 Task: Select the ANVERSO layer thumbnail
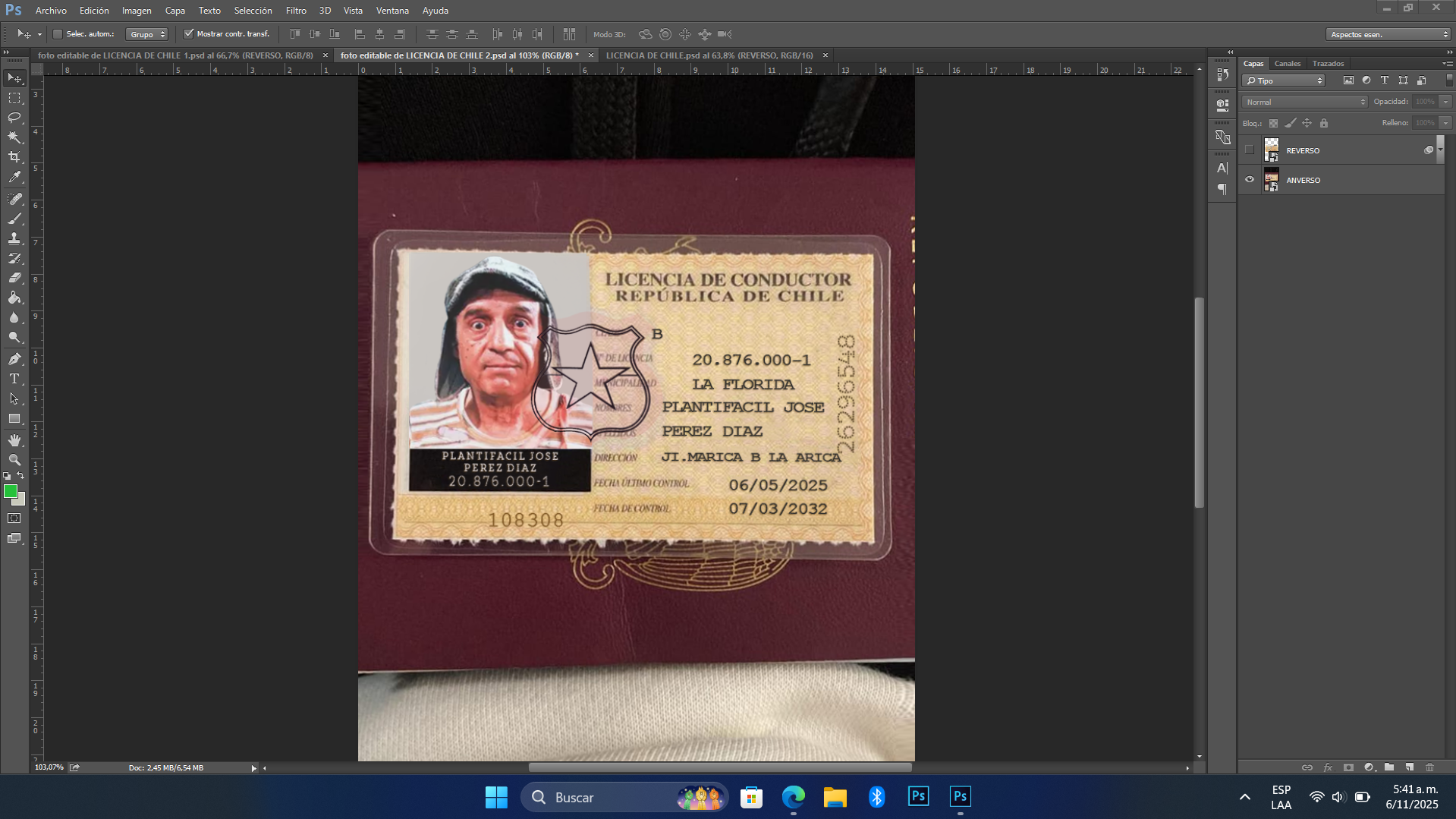pos(1272,179)
